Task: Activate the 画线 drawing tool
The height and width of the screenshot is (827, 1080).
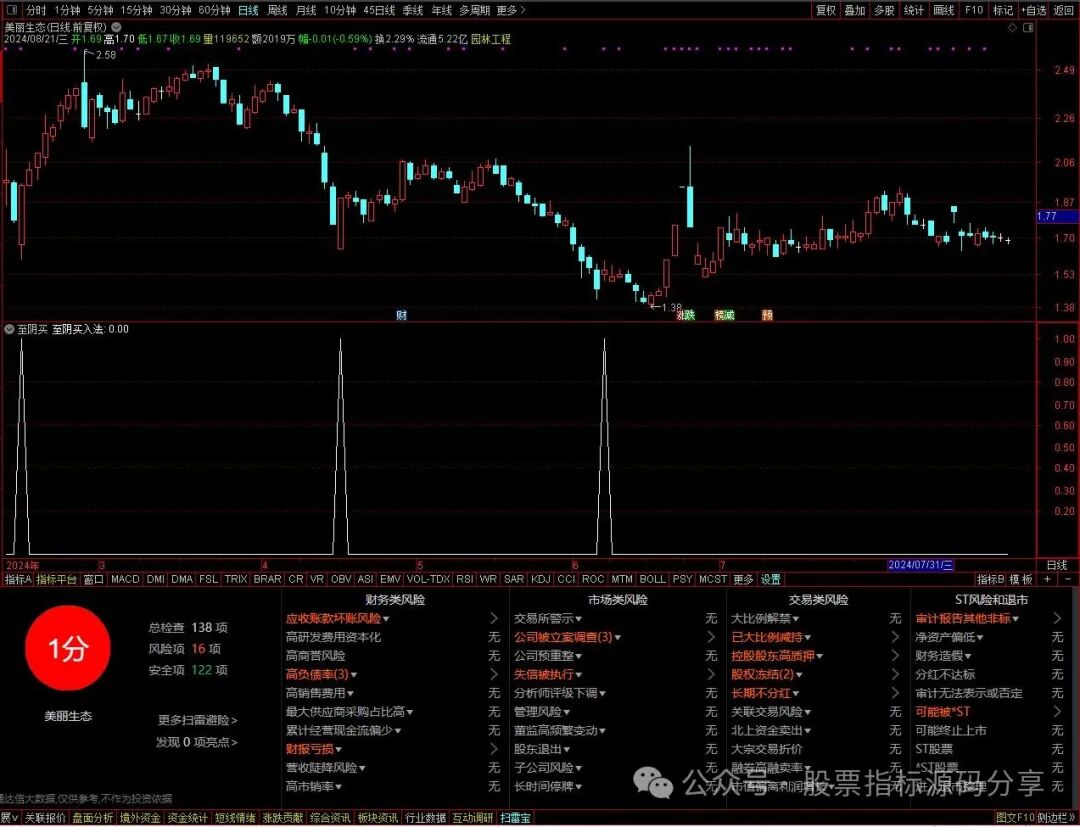Action: (943, 10)
